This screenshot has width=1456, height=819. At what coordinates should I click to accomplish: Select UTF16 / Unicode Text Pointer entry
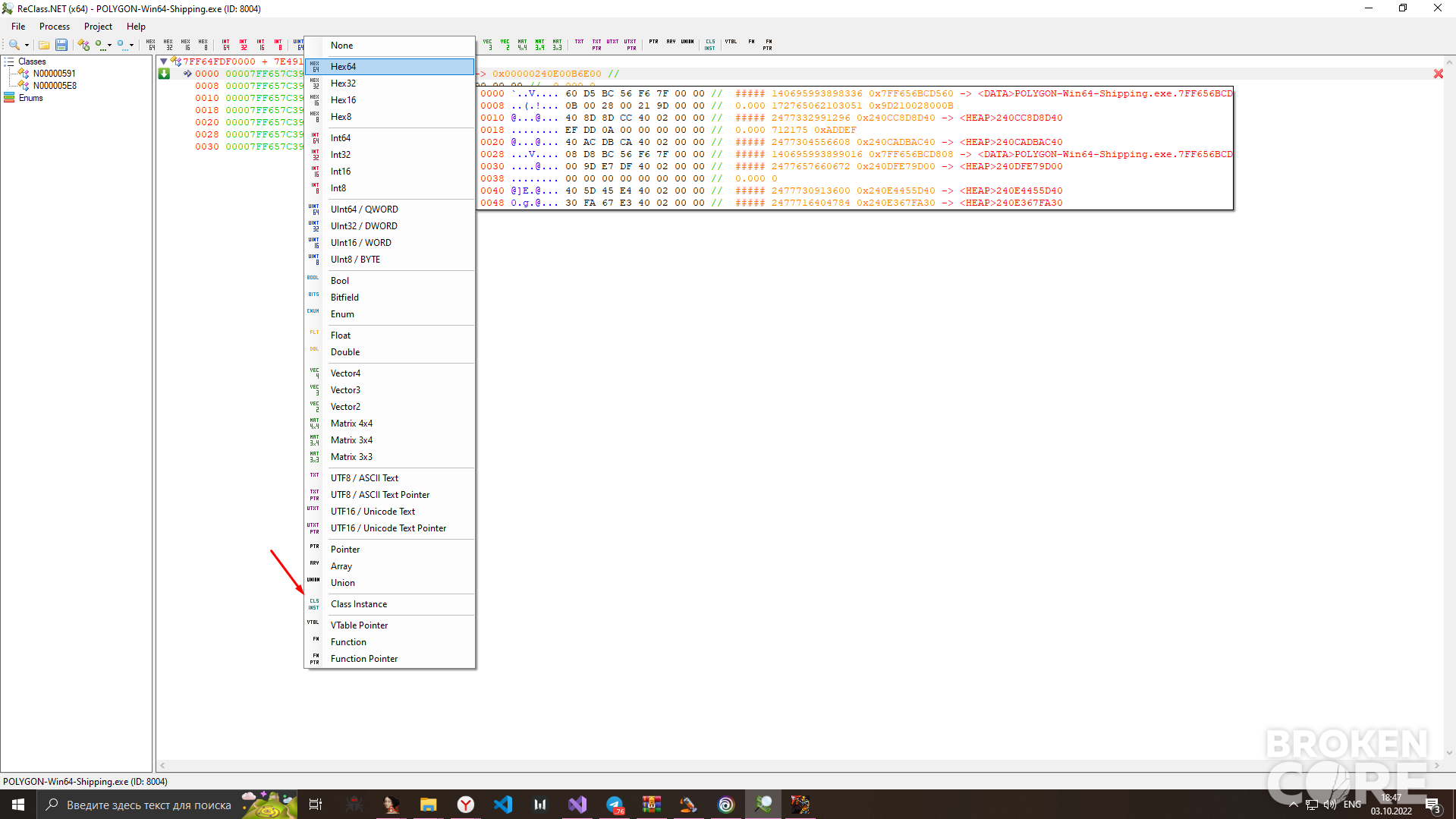390,528
